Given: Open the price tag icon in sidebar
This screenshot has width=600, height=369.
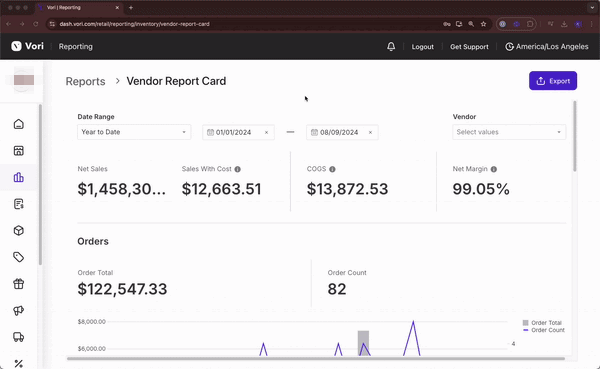Looking at the screenshot, I should point(18,257).
